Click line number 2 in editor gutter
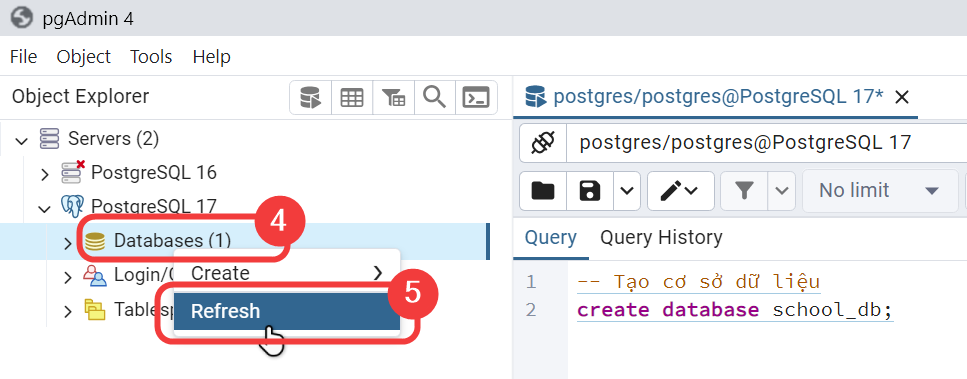 (532, 310)
